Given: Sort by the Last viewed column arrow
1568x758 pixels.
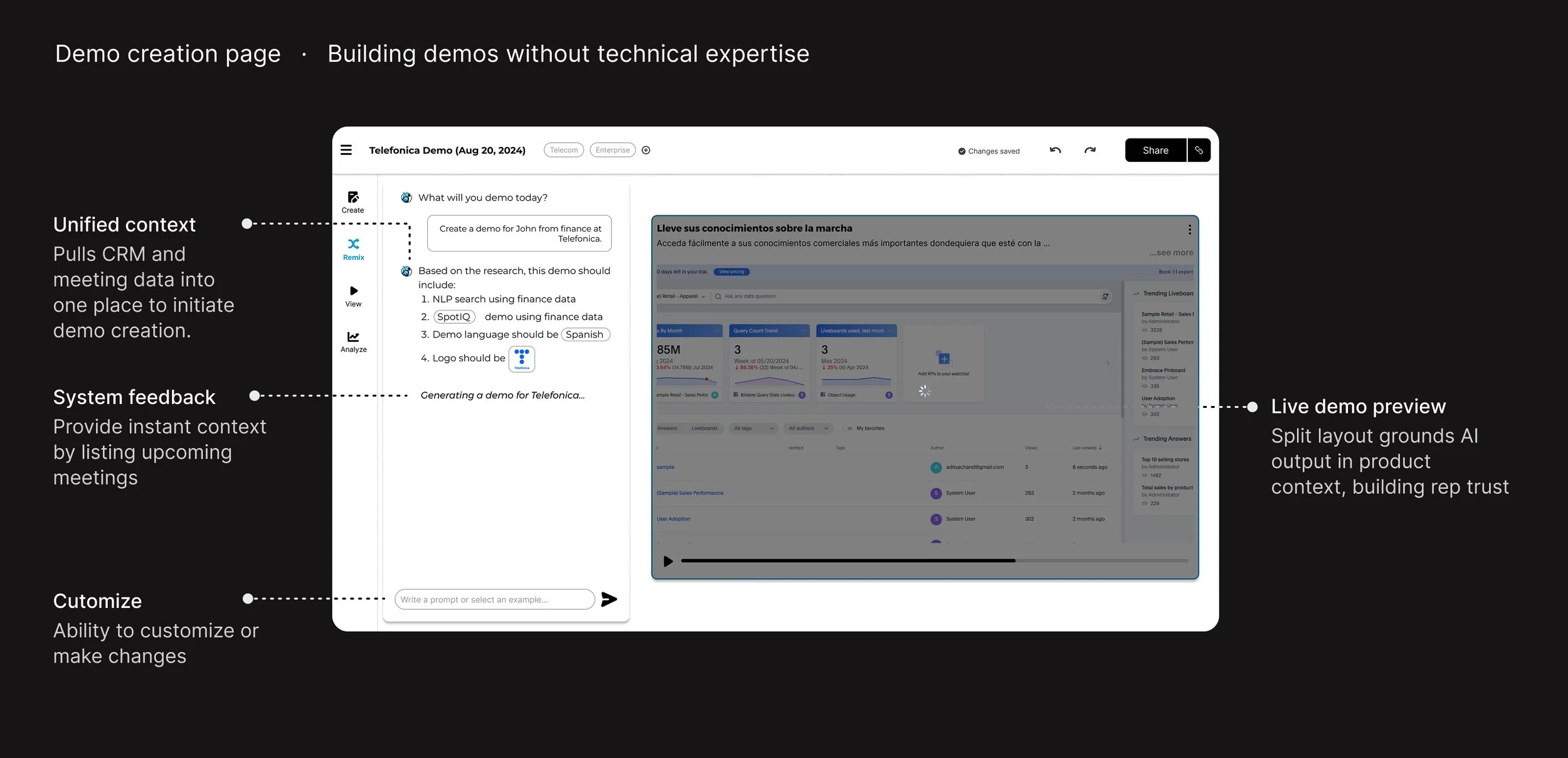Looking at the screenshot, I should (x=1100, y=448).
